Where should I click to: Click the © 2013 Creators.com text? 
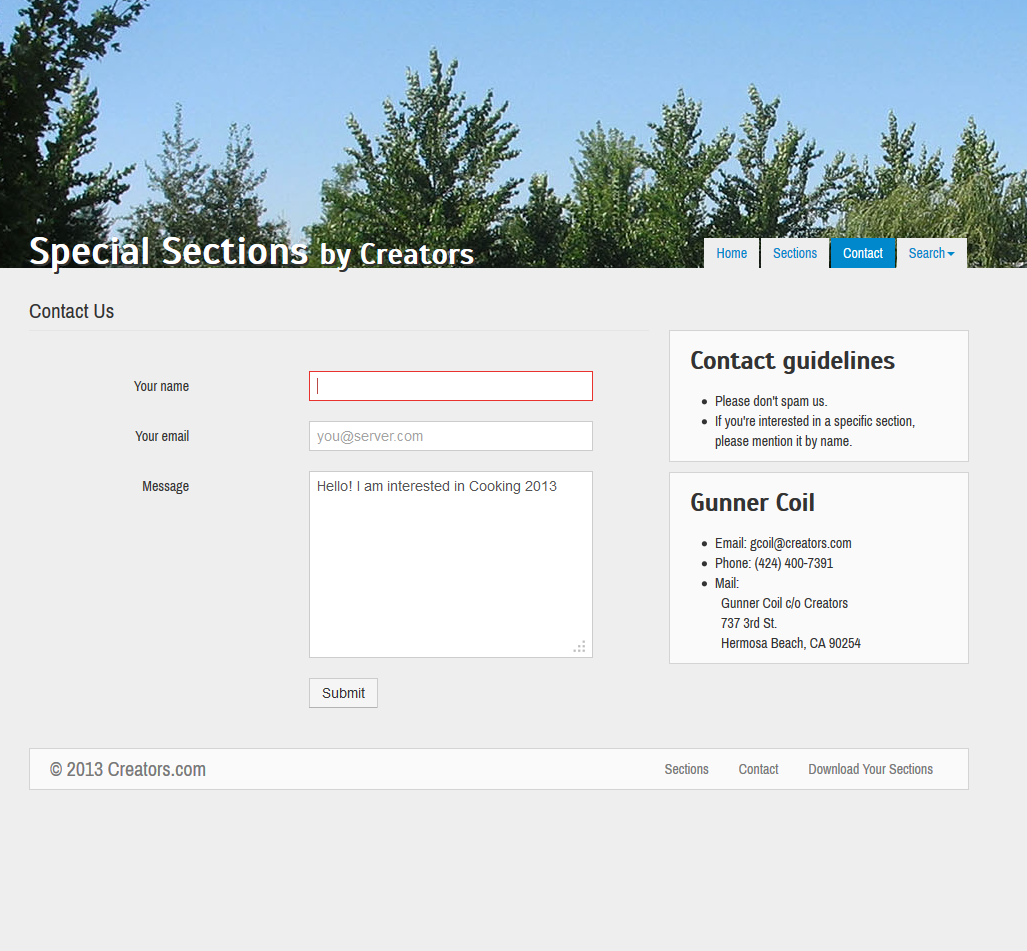coord(128,769)
